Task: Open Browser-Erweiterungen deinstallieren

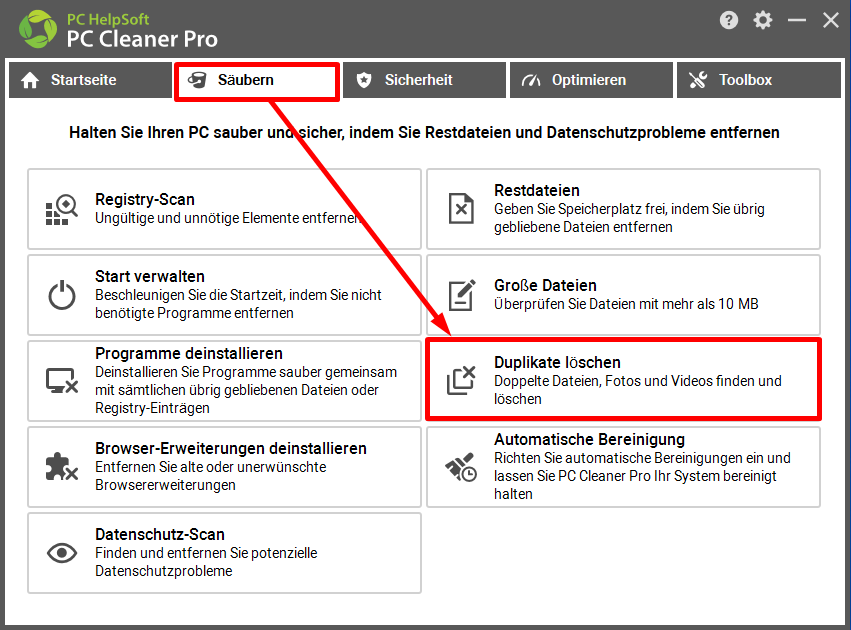Action: click(x=224, y=467)
